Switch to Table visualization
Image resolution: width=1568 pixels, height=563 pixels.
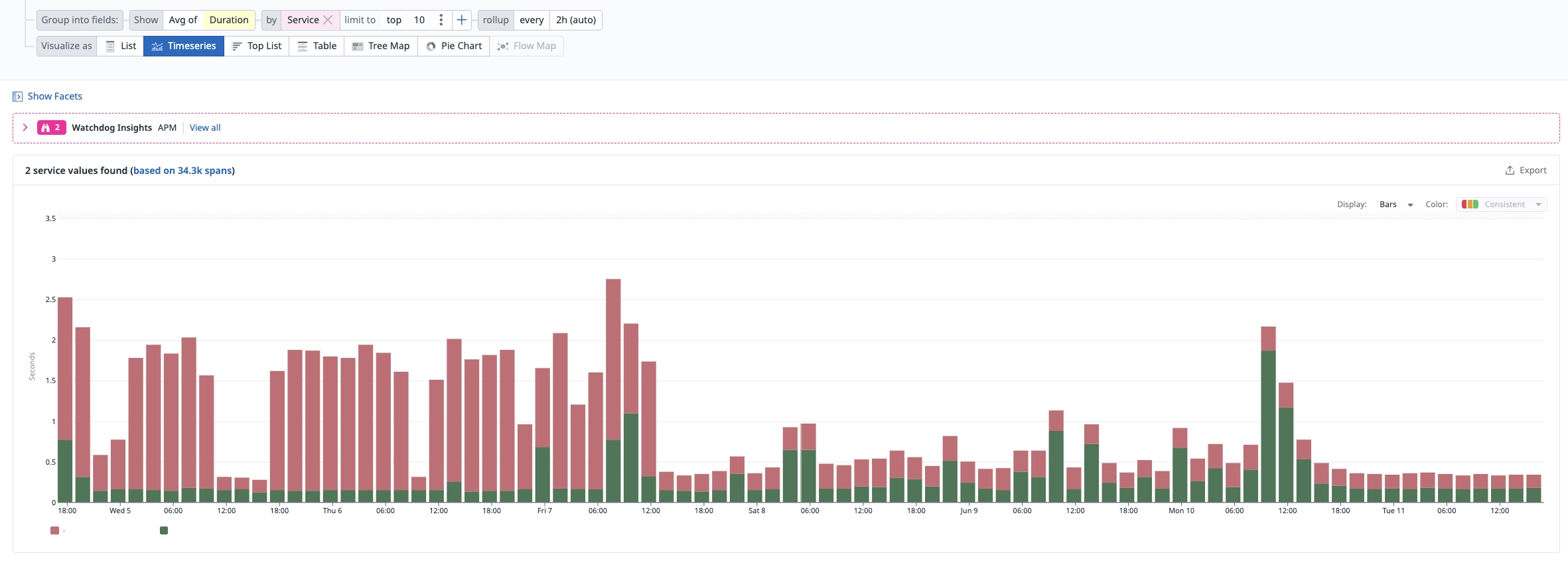click(317, 46)
